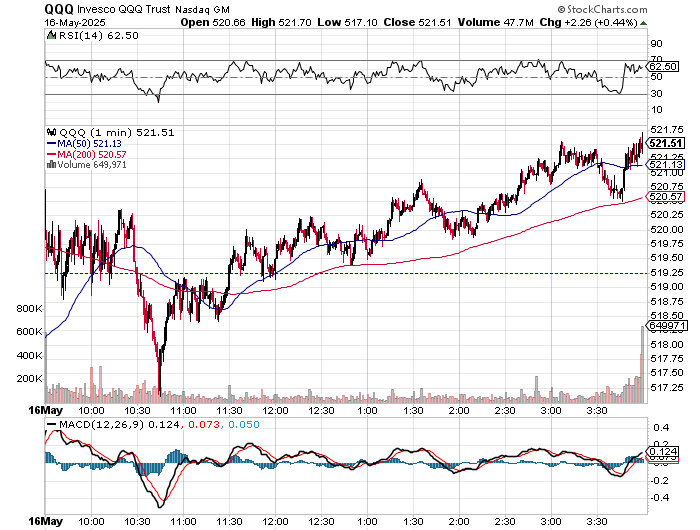Viewport: 700px width, 530px height.
Task: Click the 1:00 label under MACD panel
Action: tap(367, 522)
